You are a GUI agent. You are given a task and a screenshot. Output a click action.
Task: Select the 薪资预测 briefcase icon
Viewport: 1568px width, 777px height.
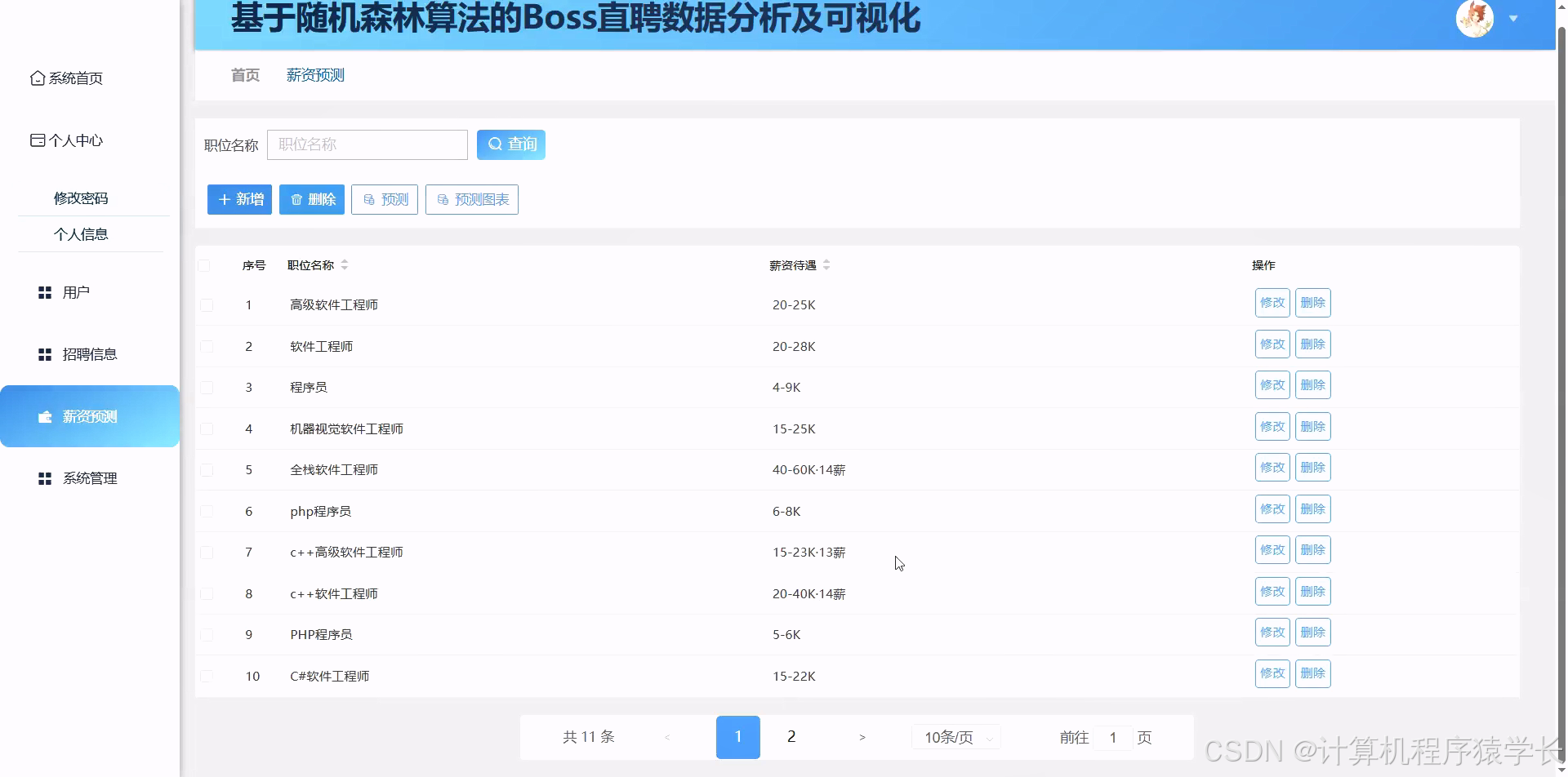45,416
